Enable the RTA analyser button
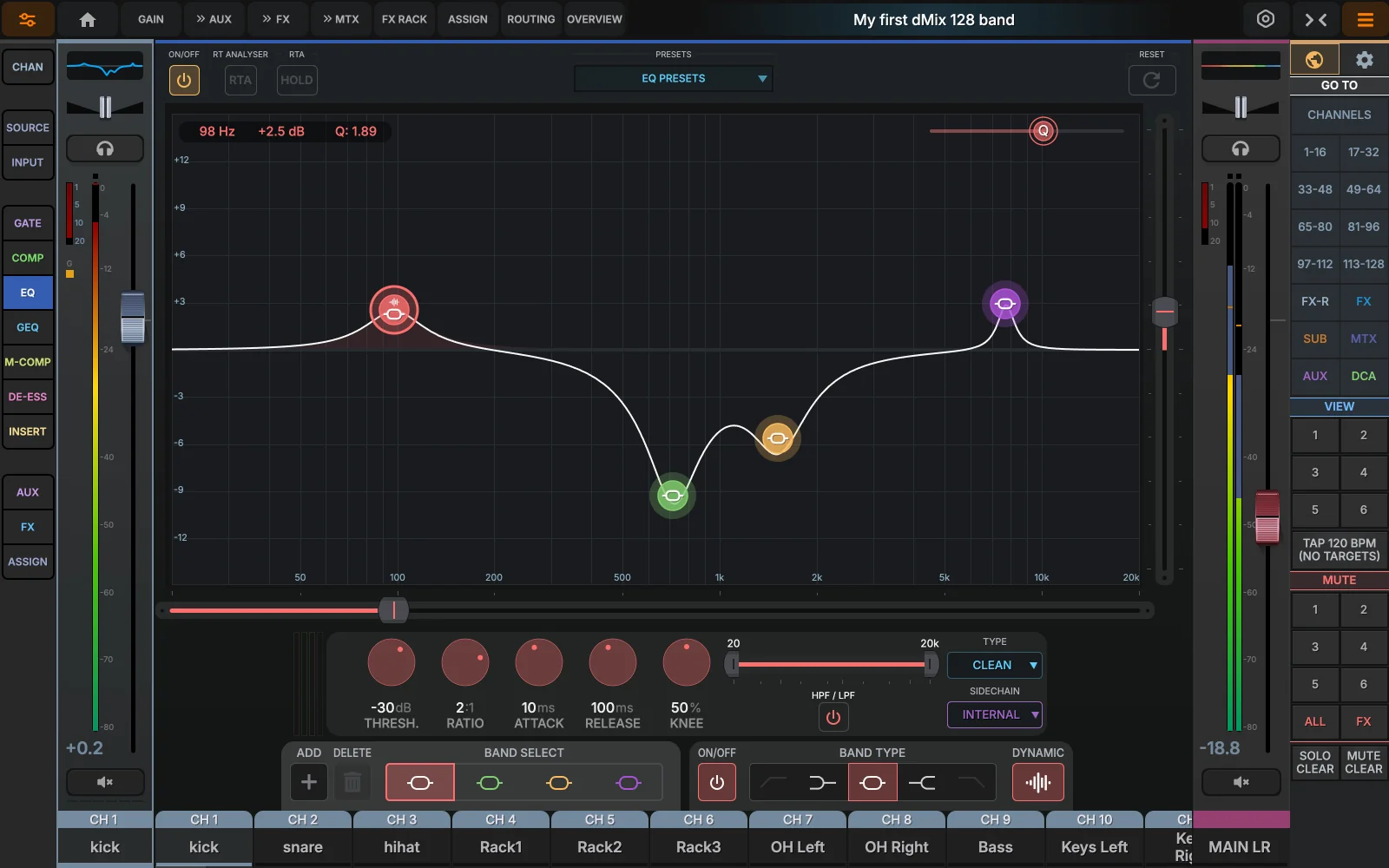 240,80
